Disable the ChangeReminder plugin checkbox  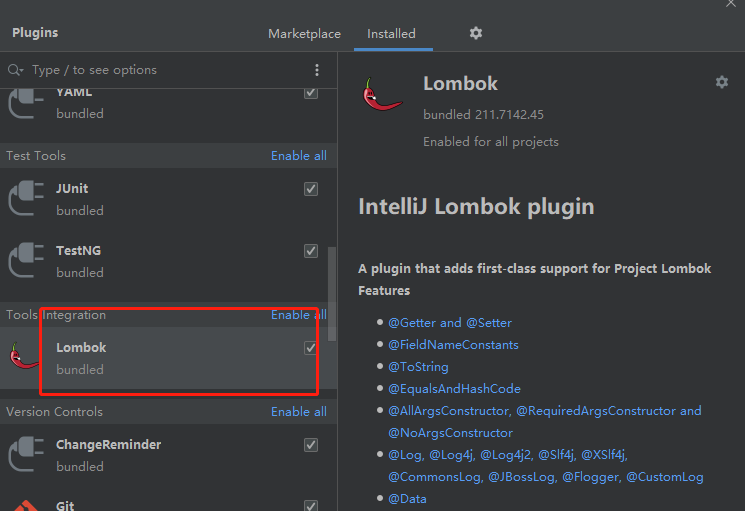pos(311,445)
